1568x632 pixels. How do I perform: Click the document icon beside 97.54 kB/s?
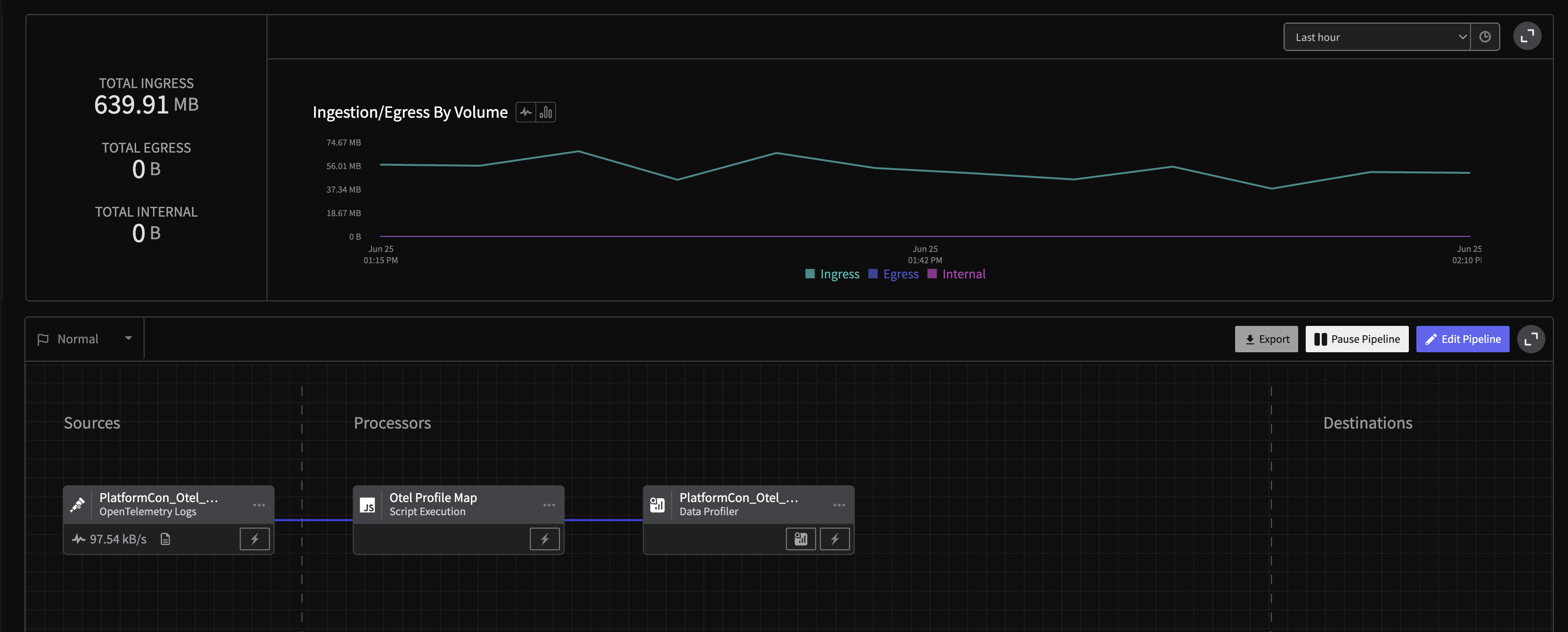(x=165, y=539)
